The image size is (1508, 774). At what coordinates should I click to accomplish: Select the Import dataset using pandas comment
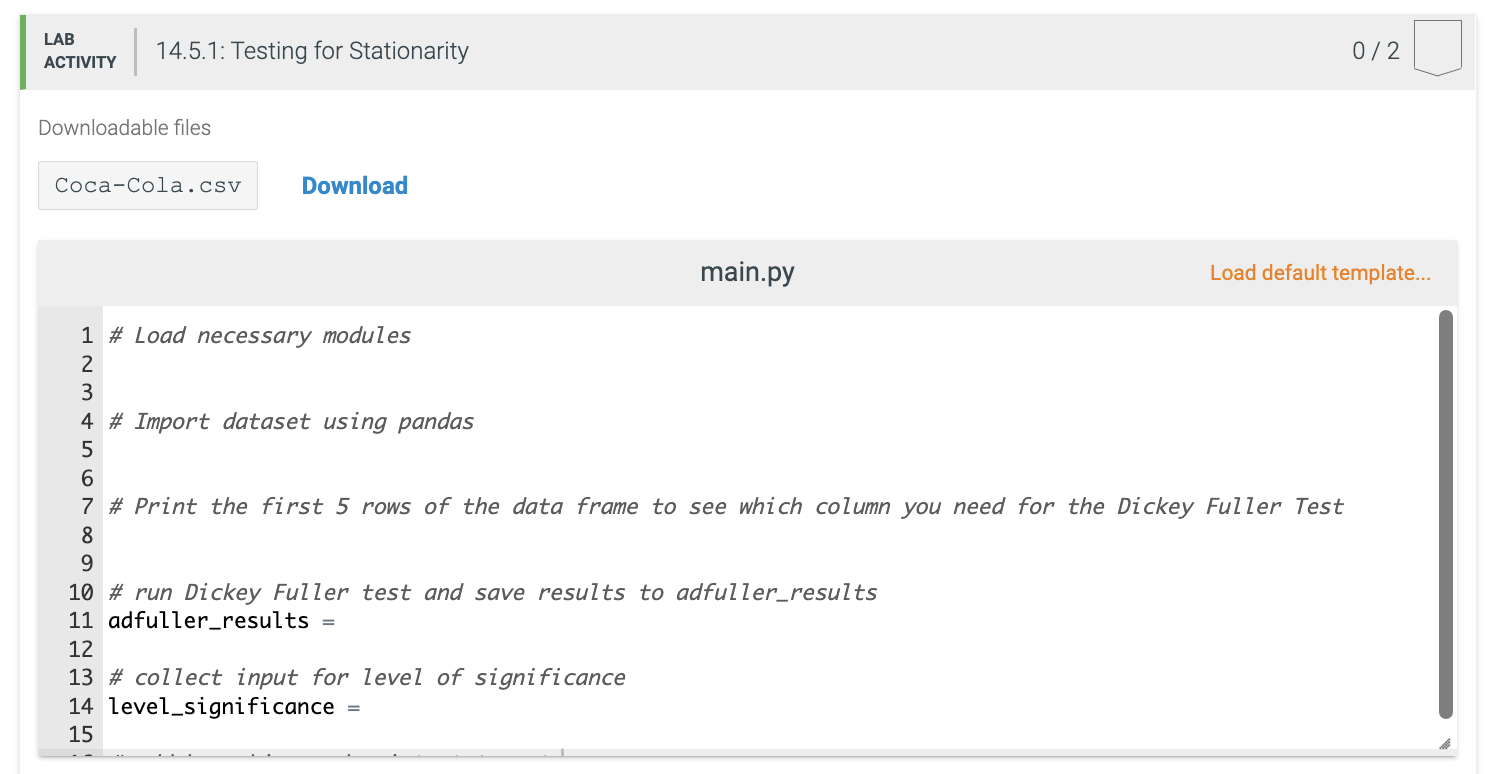pyautogui.click(x=291, y=421)
